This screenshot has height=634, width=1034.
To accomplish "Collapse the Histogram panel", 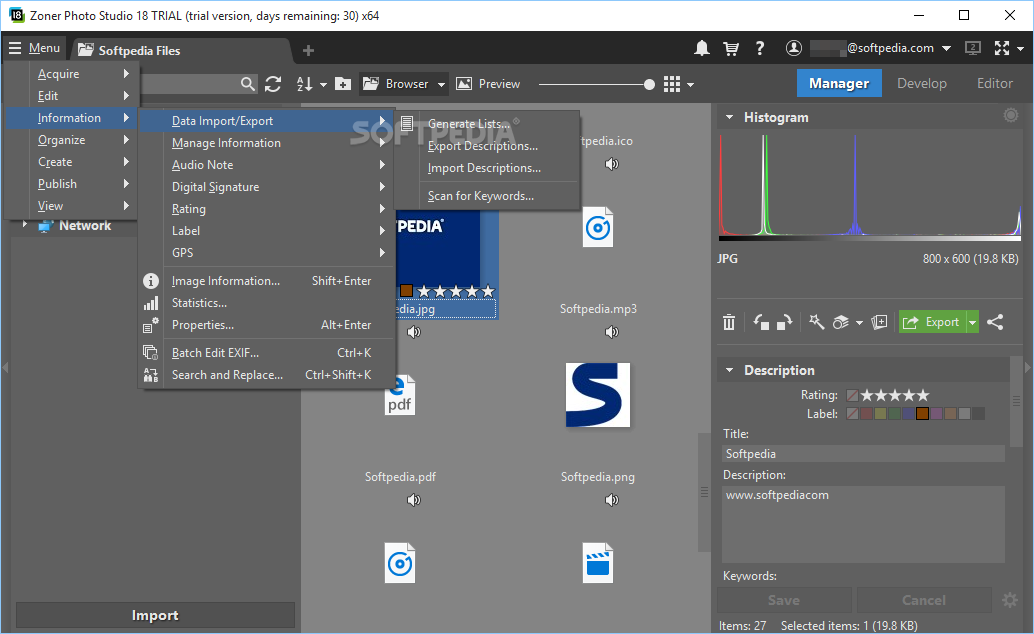I will [729, 117].
